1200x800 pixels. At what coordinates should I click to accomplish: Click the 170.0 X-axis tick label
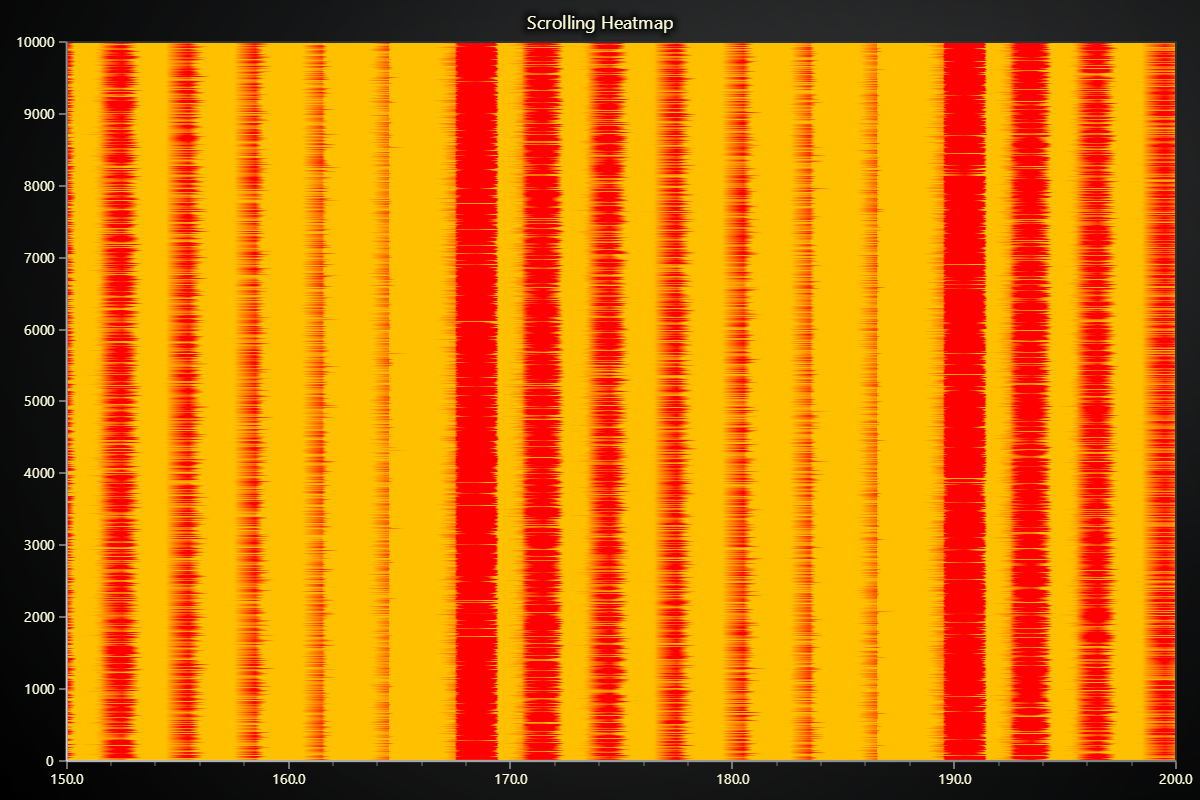point(510,779)
